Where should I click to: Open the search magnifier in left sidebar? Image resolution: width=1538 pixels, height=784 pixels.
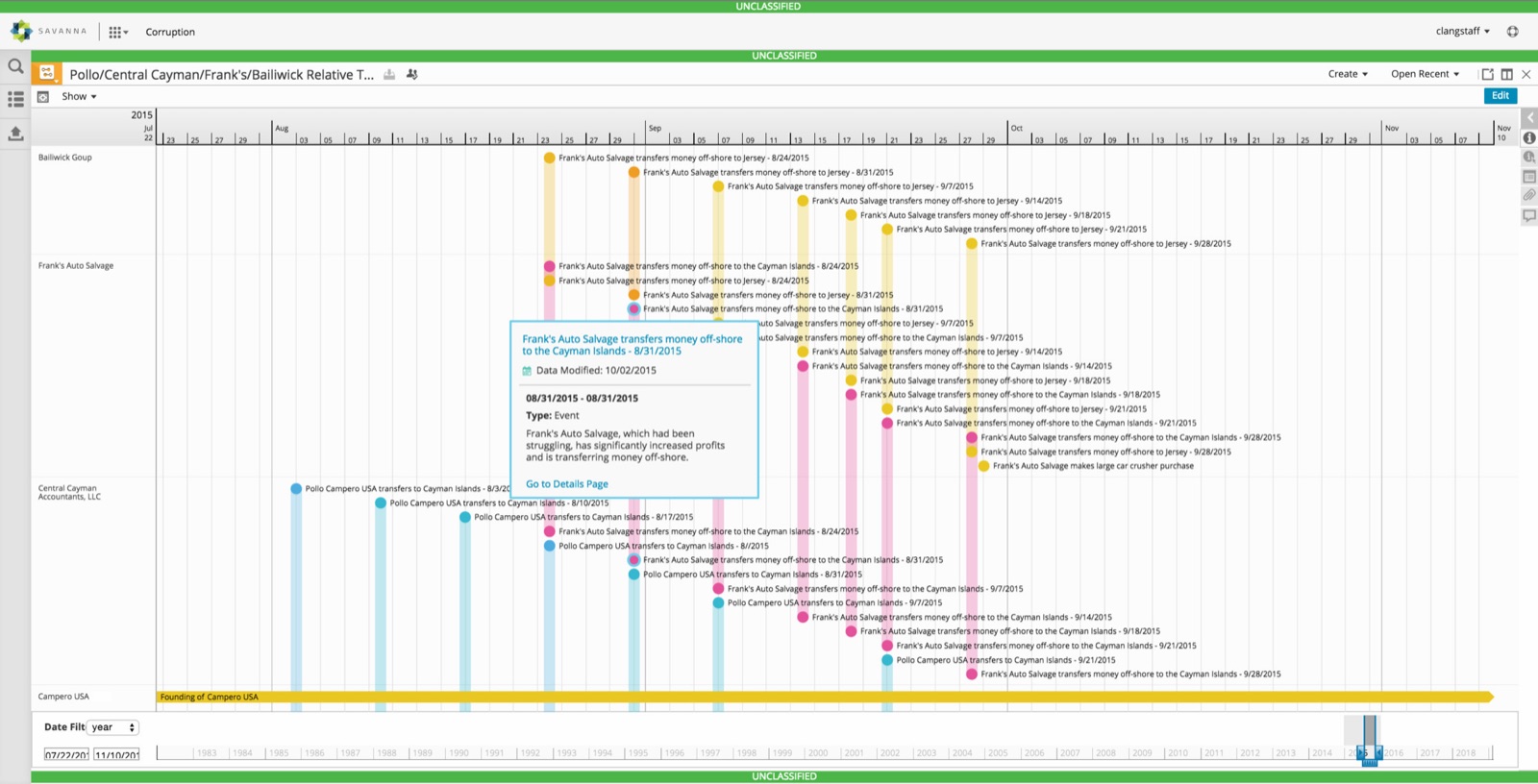coord(15,66)
